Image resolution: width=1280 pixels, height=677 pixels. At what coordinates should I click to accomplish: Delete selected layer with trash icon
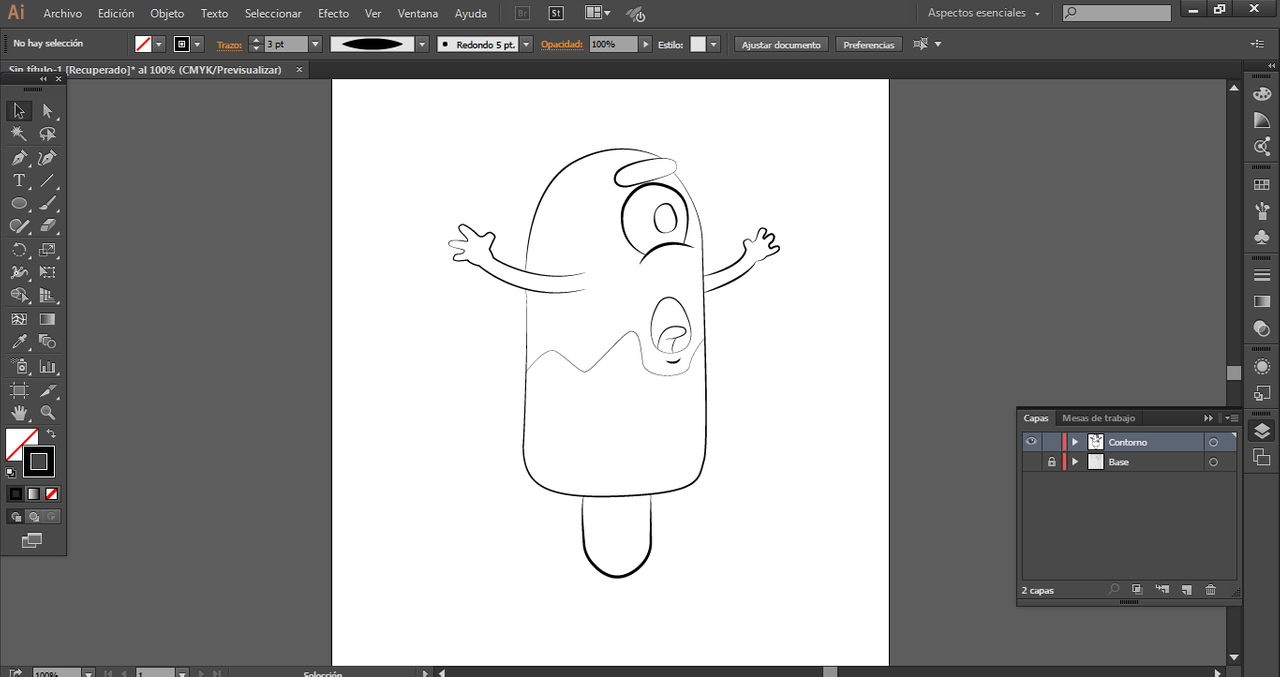click(x=1210, y=590)
